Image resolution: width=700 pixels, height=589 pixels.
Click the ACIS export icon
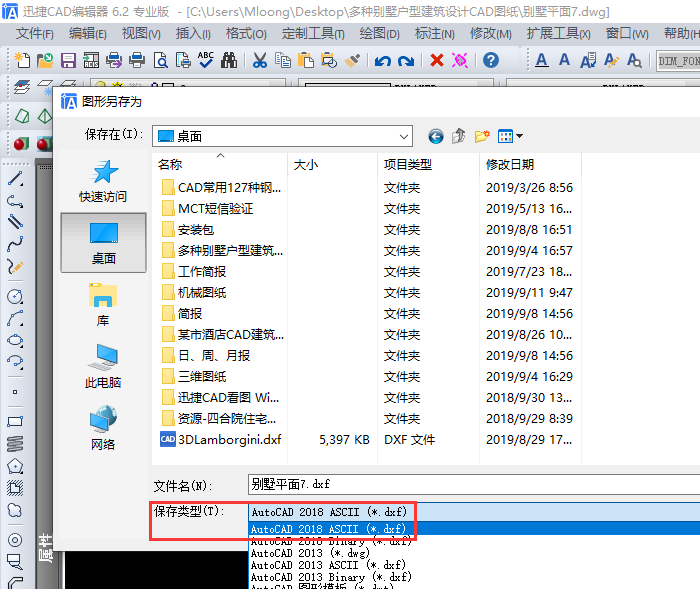point(91,60)
